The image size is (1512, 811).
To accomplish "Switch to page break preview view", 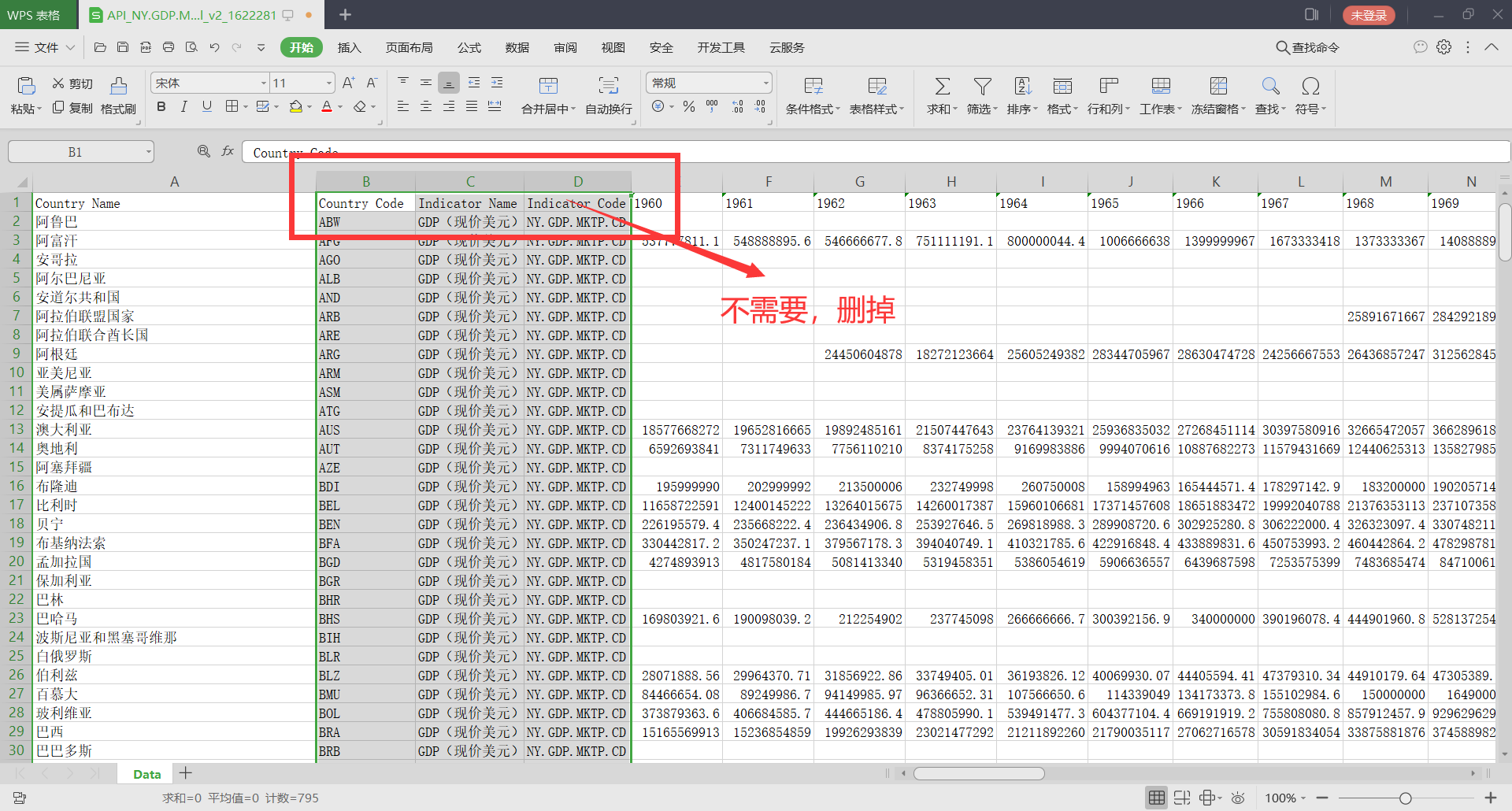I will click(x=1182, y=798).
